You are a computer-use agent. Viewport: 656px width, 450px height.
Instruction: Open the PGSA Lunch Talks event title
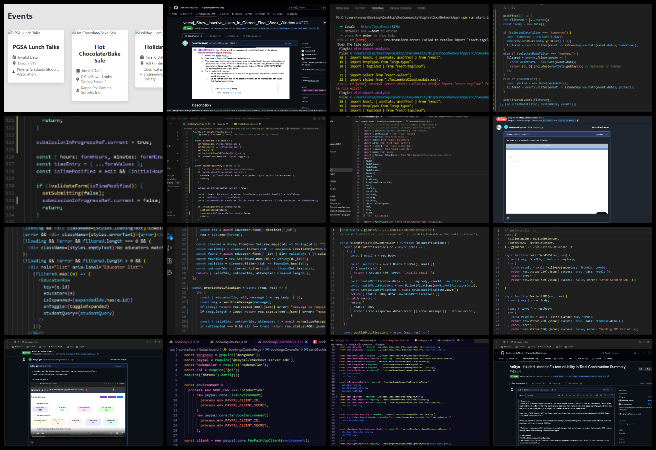point(35,46)
